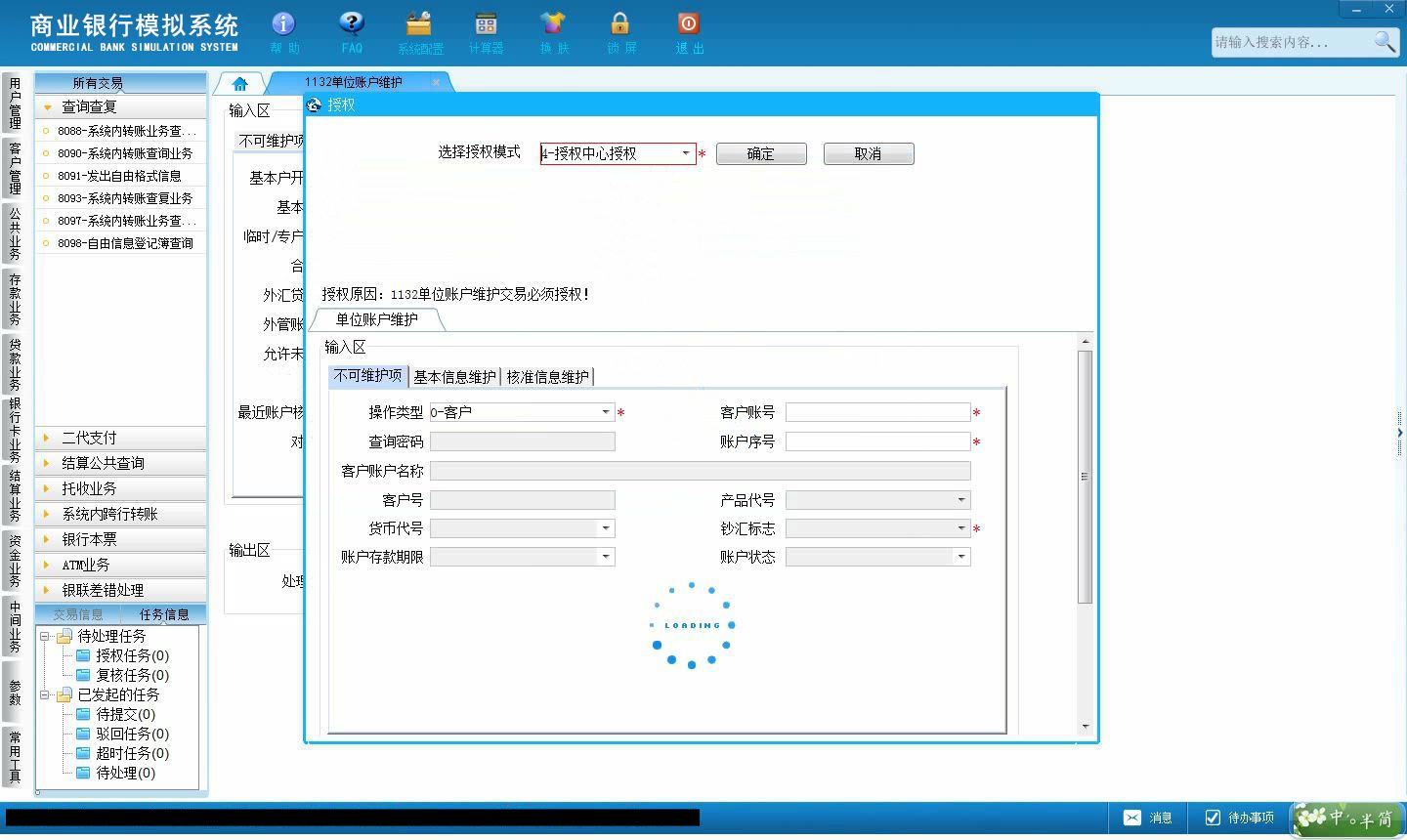Open the 操作类型 dropdown
This screenshot has height=840, width=1407.
[605, 412]
